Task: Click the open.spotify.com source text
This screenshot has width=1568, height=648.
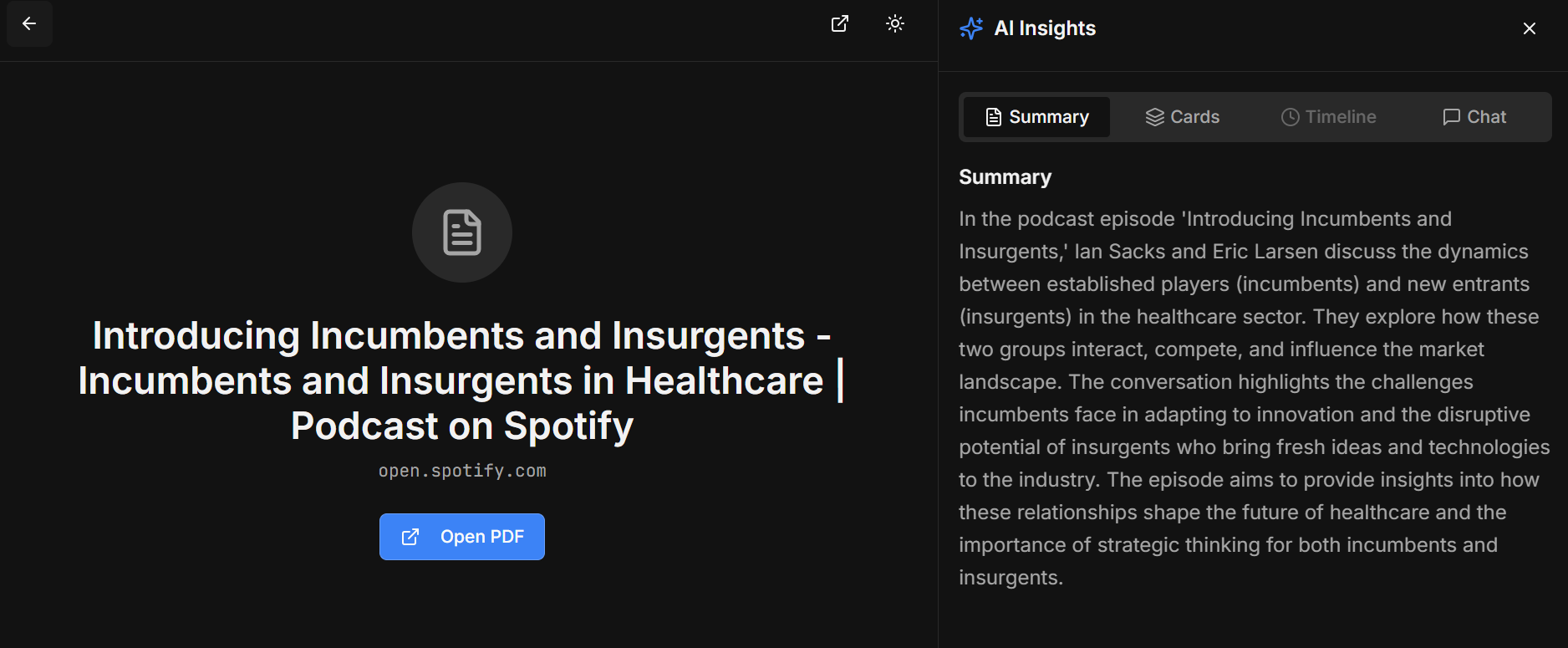Action: (x=462, y=471)
